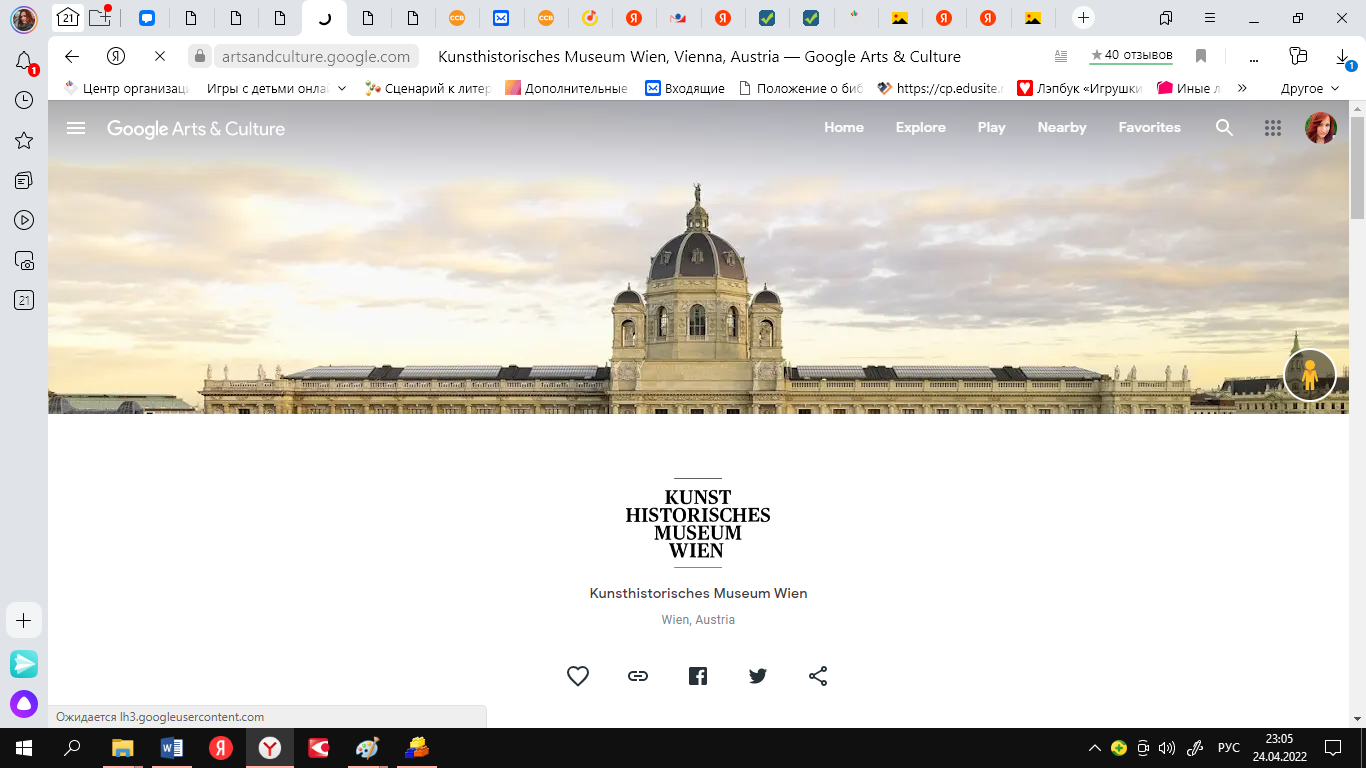Go back with the browser back arrow
The height and width of the screenshot is (768, 1366).
pyautogui.click(x=72, y=56)
